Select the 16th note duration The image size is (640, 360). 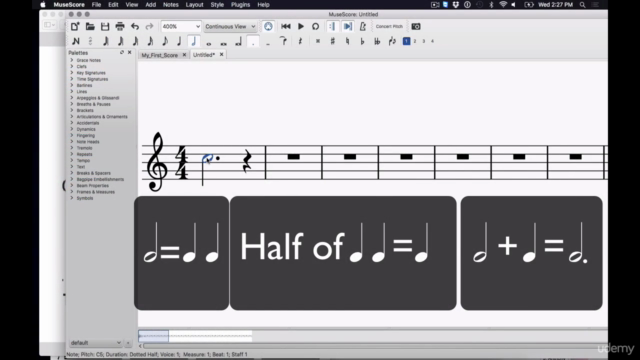point(150,41)
